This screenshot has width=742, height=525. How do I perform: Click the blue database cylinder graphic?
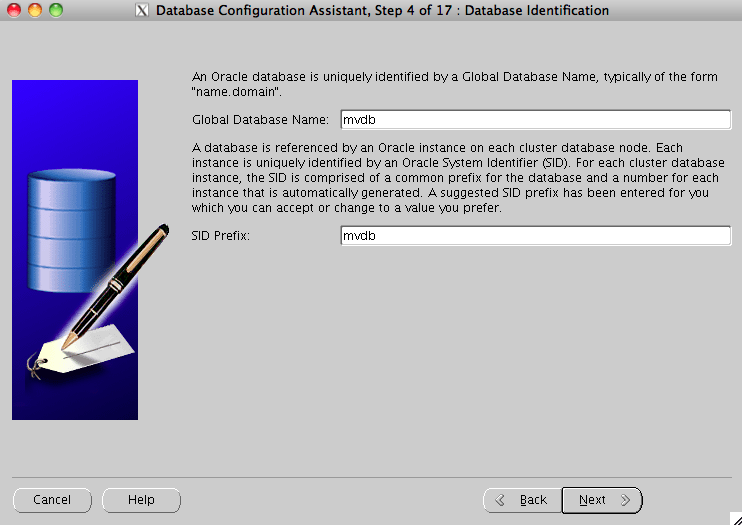coord(66,228)
